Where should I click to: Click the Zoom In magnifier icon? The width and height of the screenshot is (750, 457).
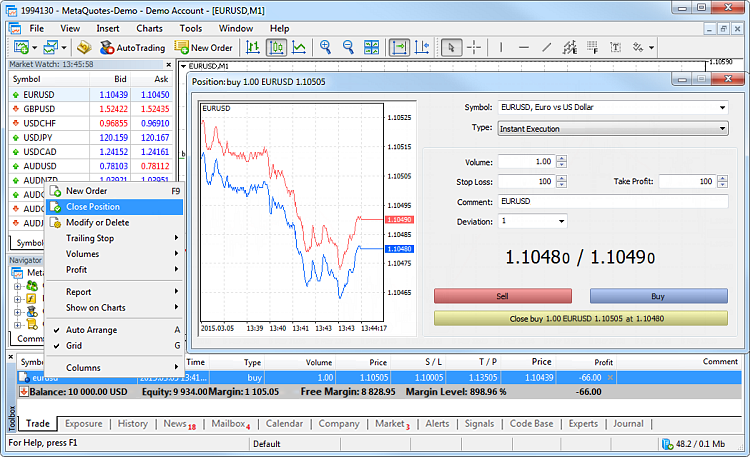(325, 47)
